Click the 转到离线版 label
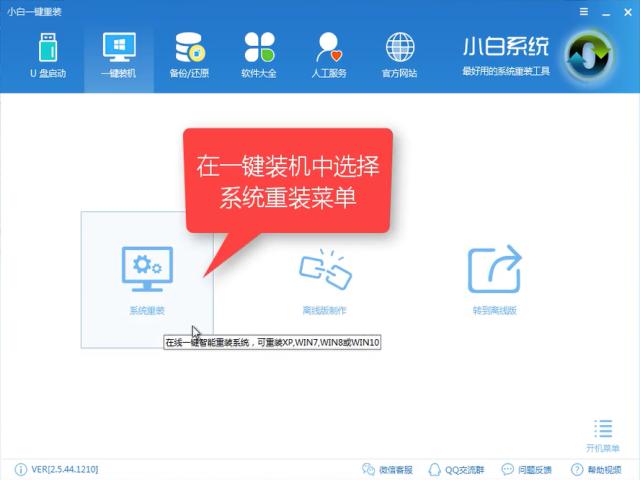The width and height of the screenshot is (640, 480). (x=495, y=311)
